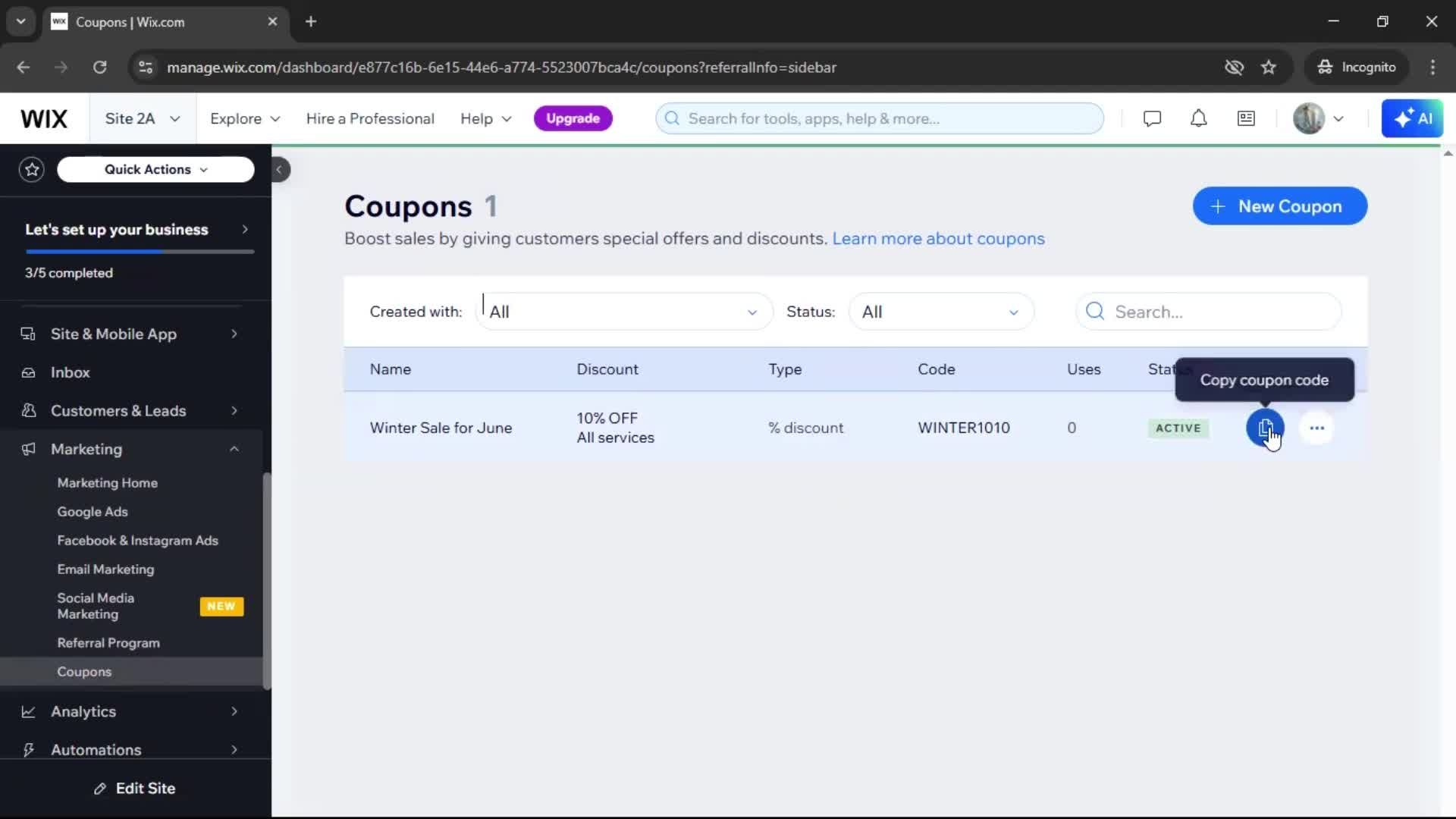Viewport: 1456px width, 819px height.
Task: Open the browser three-dot menu
Action: pyautogui.click(x=1432, y=67)
